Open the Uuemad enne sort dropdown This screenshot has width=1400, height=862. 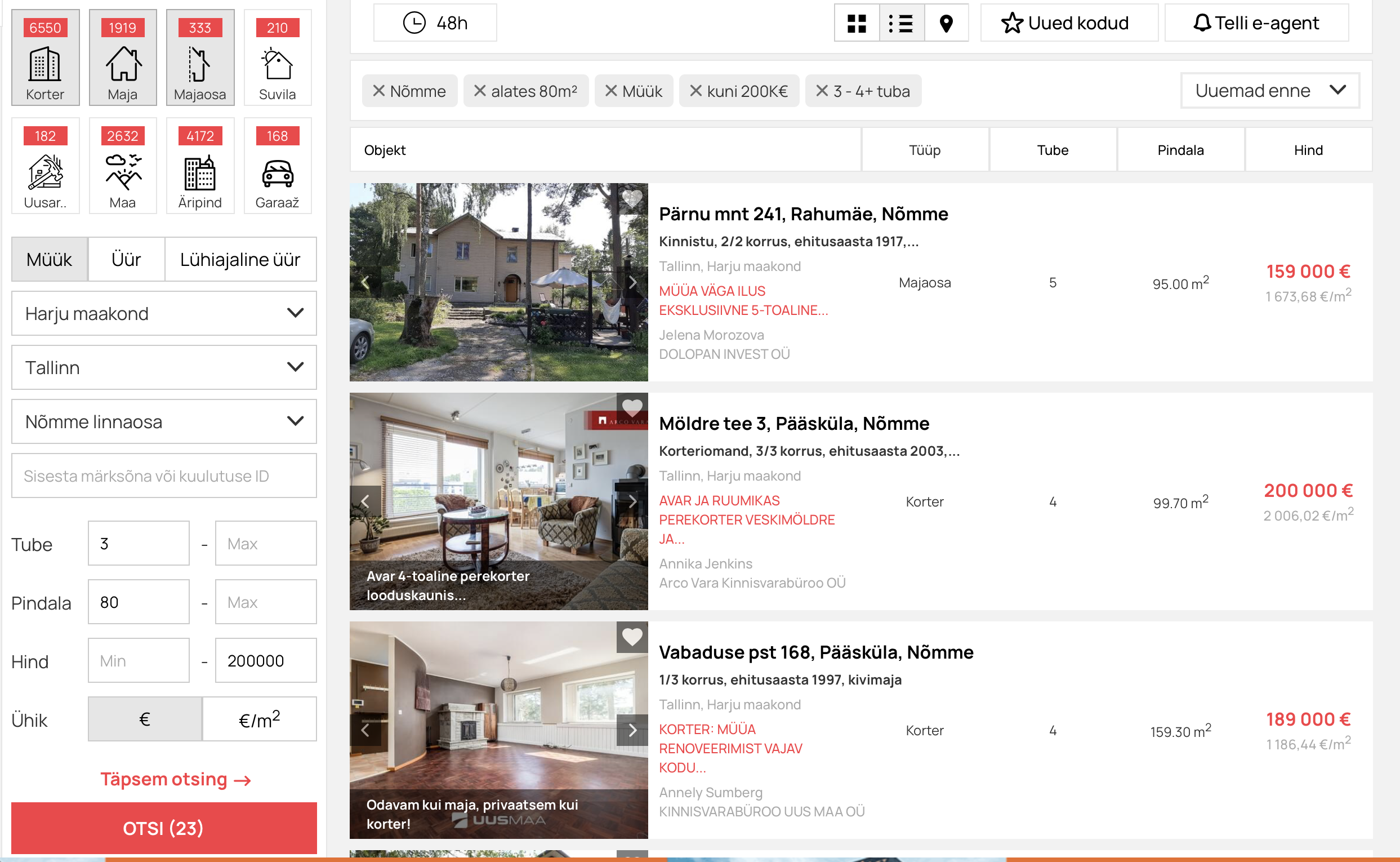pyautogui.click(x=1270, y=90)
